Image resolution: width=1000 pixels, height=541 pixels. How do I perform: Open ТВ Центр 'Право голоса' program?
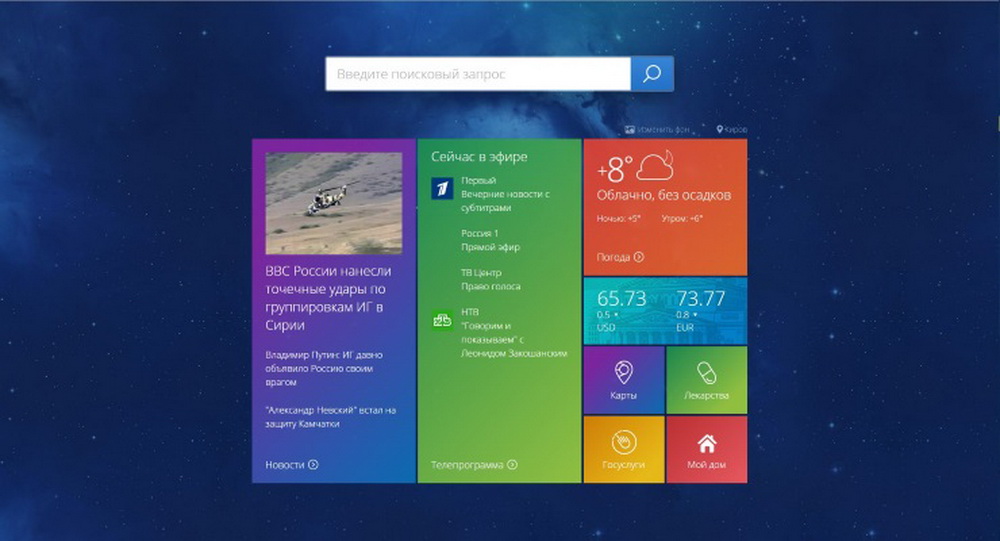[x=490, y=286]
